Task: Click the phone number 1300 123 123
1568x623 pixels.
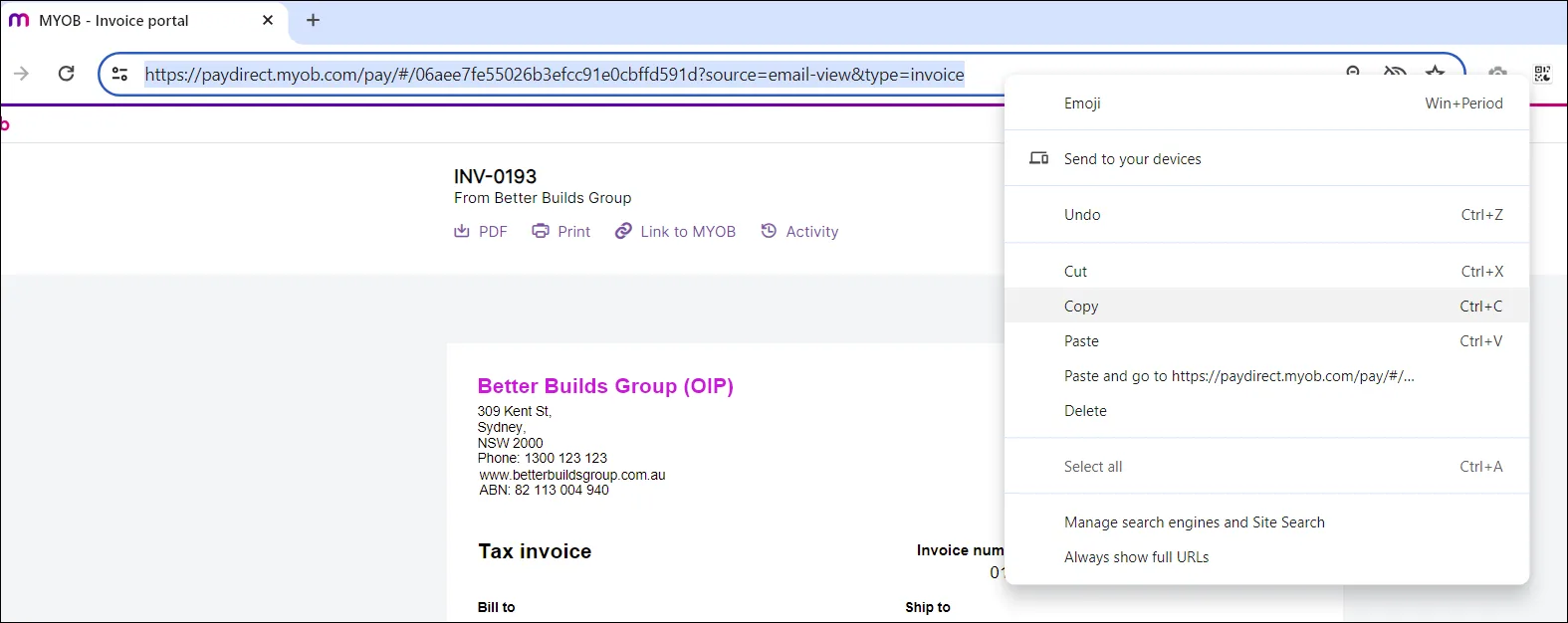Action: [565, 458]
